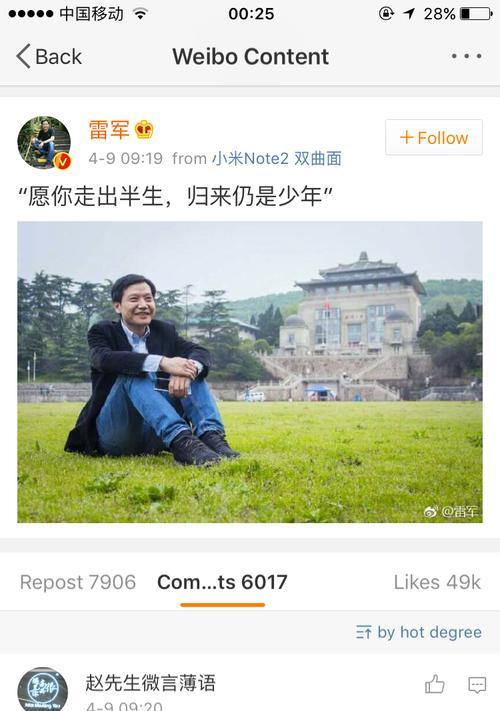Switch to the Repost 7906 tab
This screenshot has width=500, height=711.
(78, 582)
